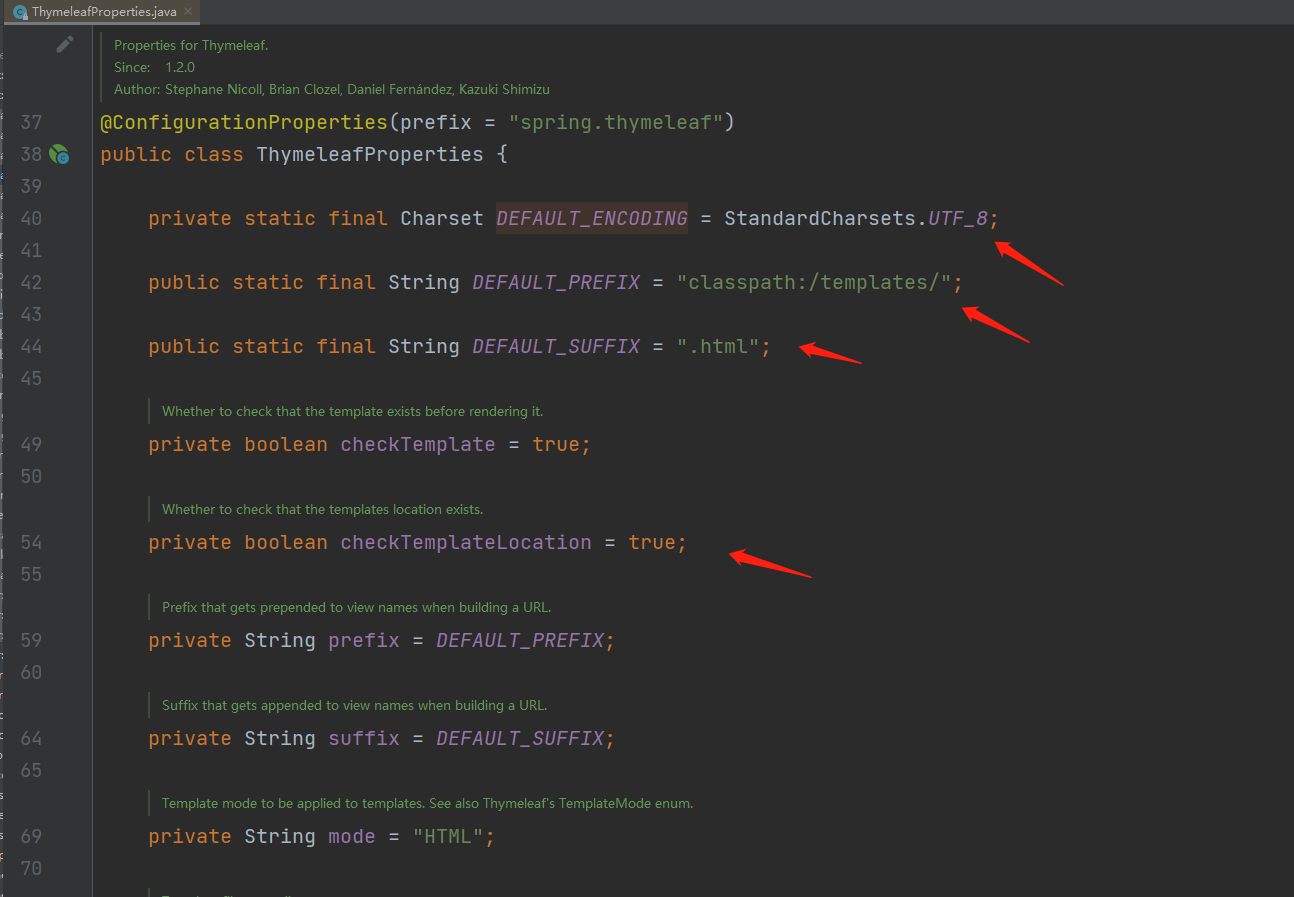Image resolution: width=1294 pixels, height=897 pixels.
Task: Click the true value of checkTemplateLocation
Action: (652, 542)
